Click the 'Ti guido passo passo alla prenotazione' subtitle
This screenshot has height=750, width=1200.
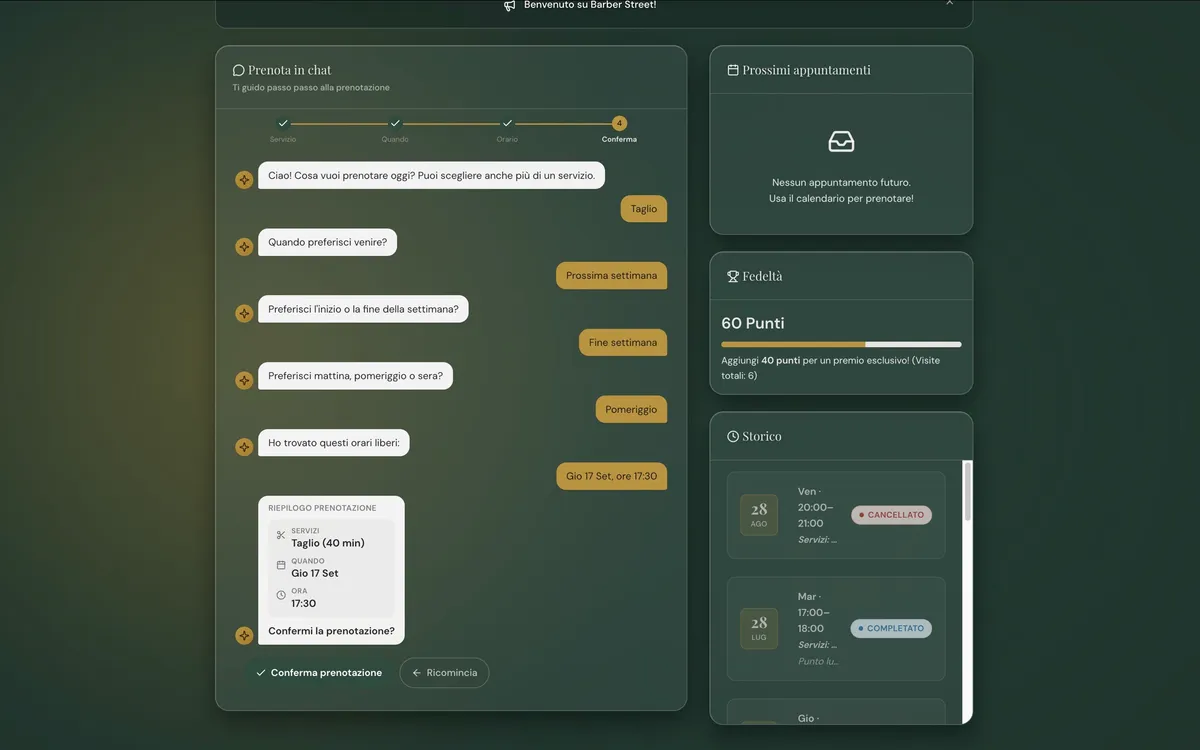point(311,88)
